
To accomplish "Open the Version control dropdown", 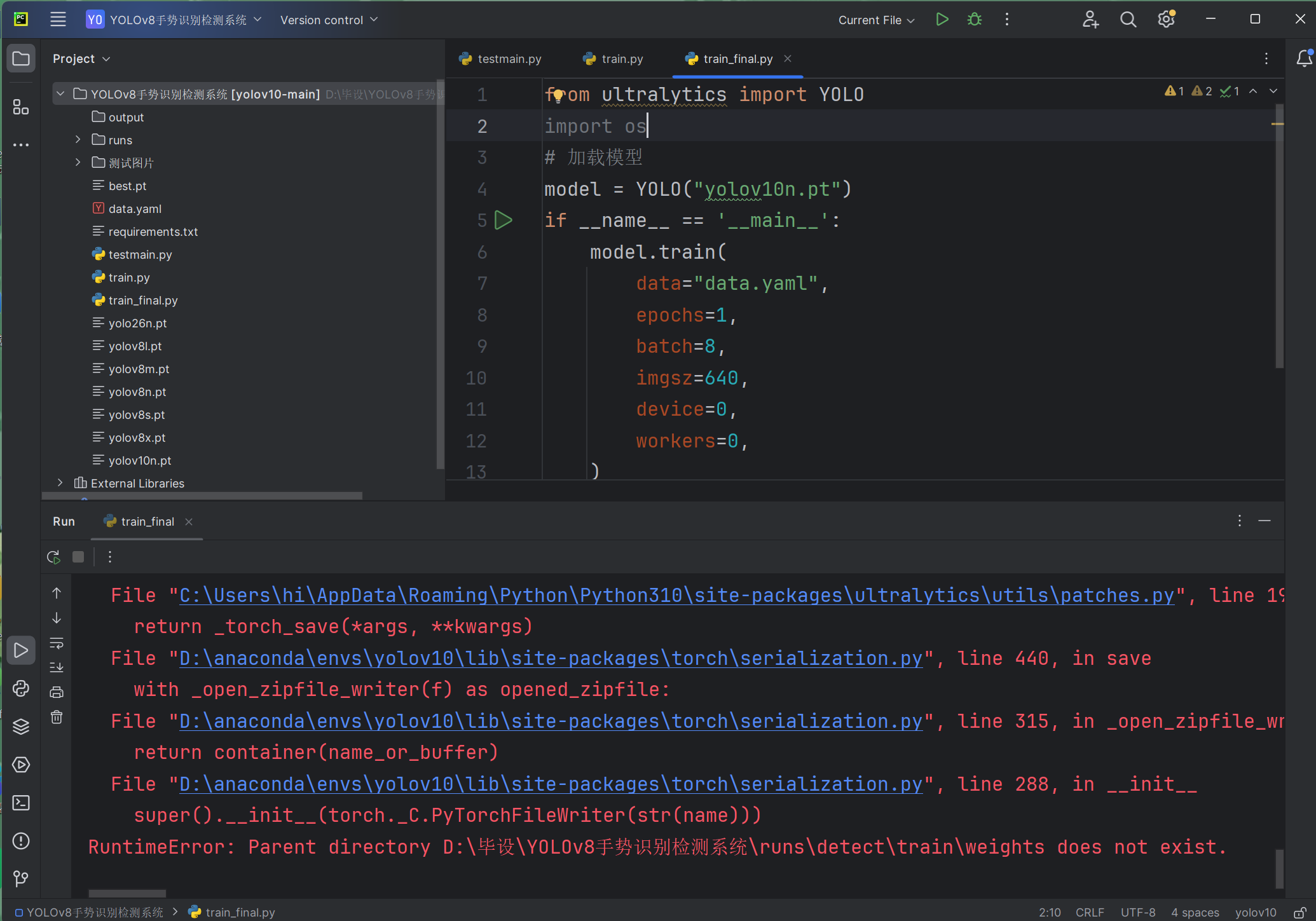I will tap(329, 20).
